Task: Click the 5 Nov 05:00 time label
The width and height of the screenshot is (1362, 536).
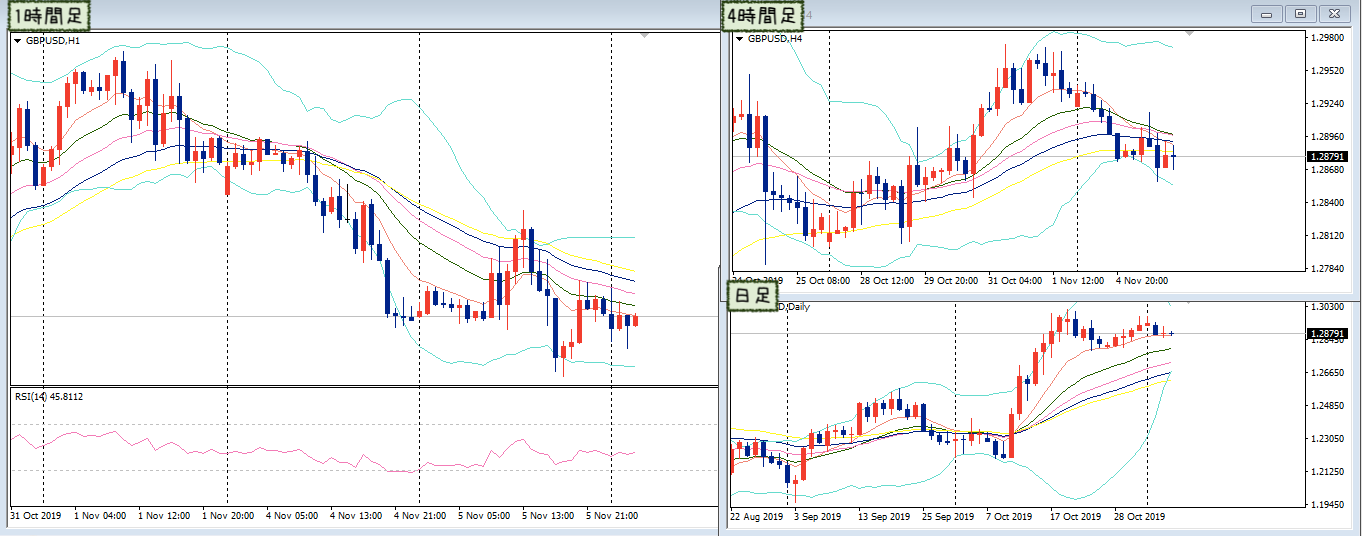Action: coord(484,516)
